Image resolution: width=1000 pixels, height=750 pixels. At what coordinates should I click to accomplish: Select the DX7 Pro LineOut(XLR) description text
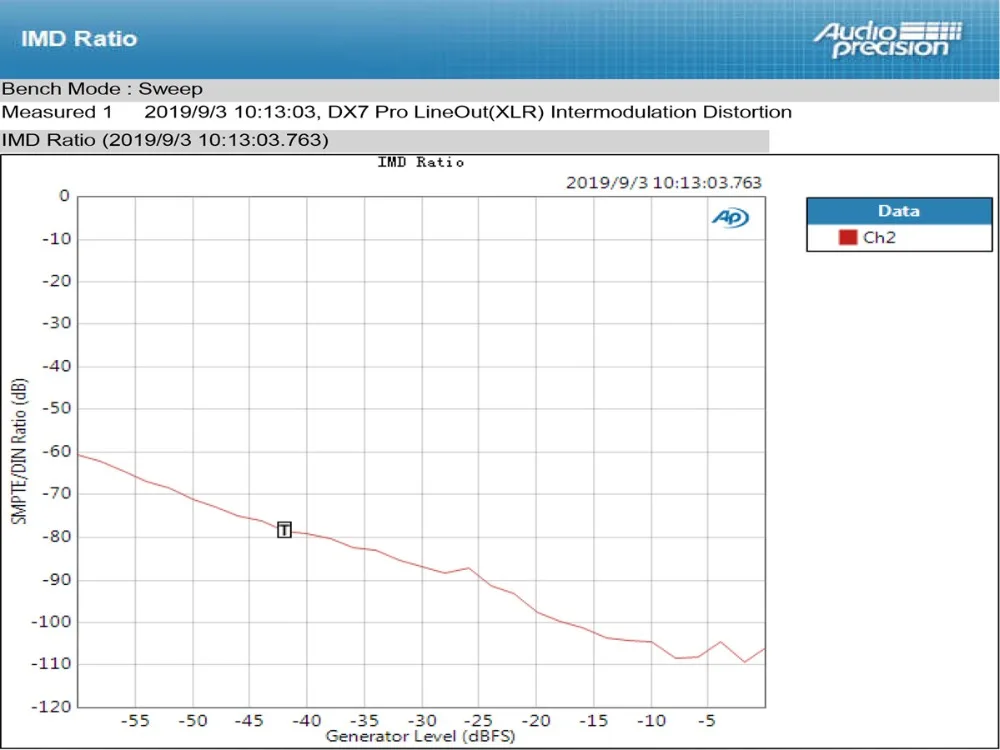coord(559,112)
